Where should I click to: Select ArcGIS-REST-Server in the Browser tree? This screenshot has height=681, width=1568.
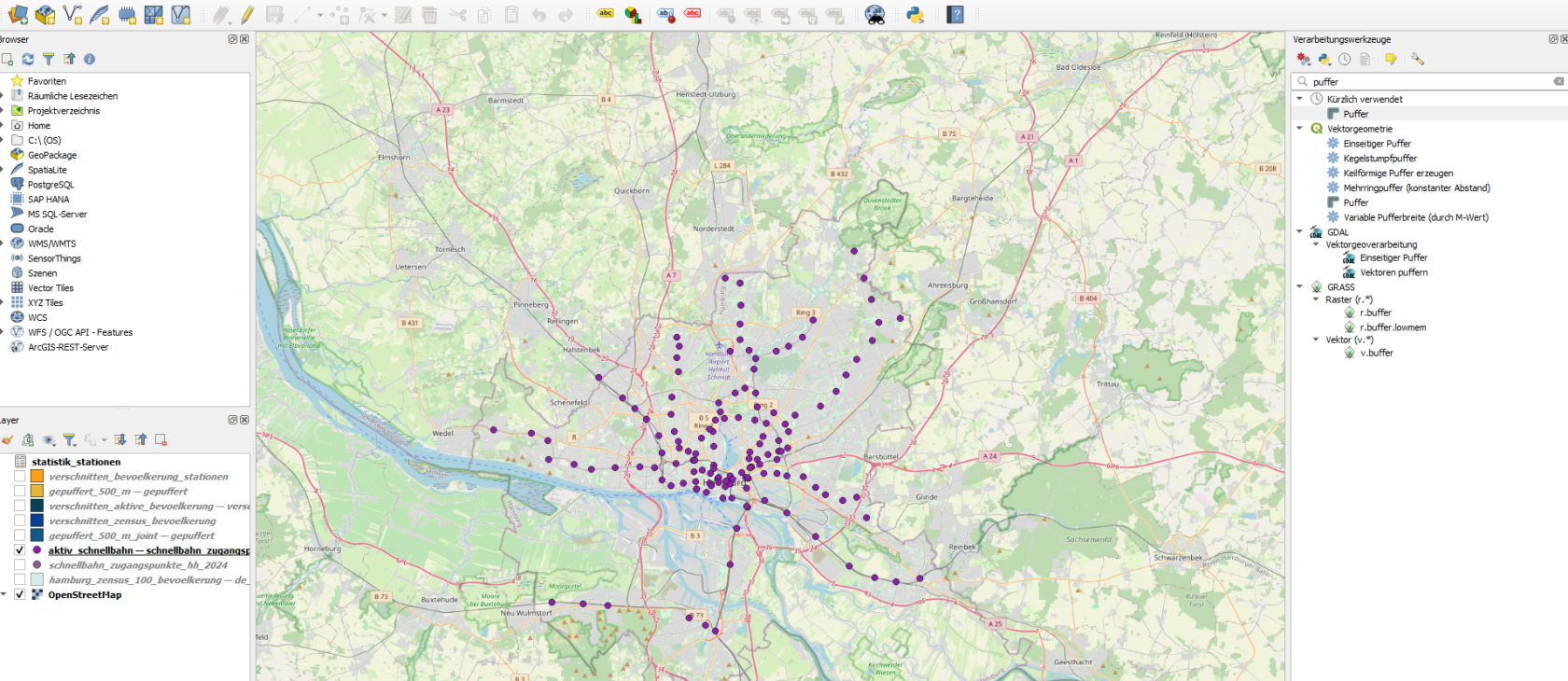click(68, 347)
